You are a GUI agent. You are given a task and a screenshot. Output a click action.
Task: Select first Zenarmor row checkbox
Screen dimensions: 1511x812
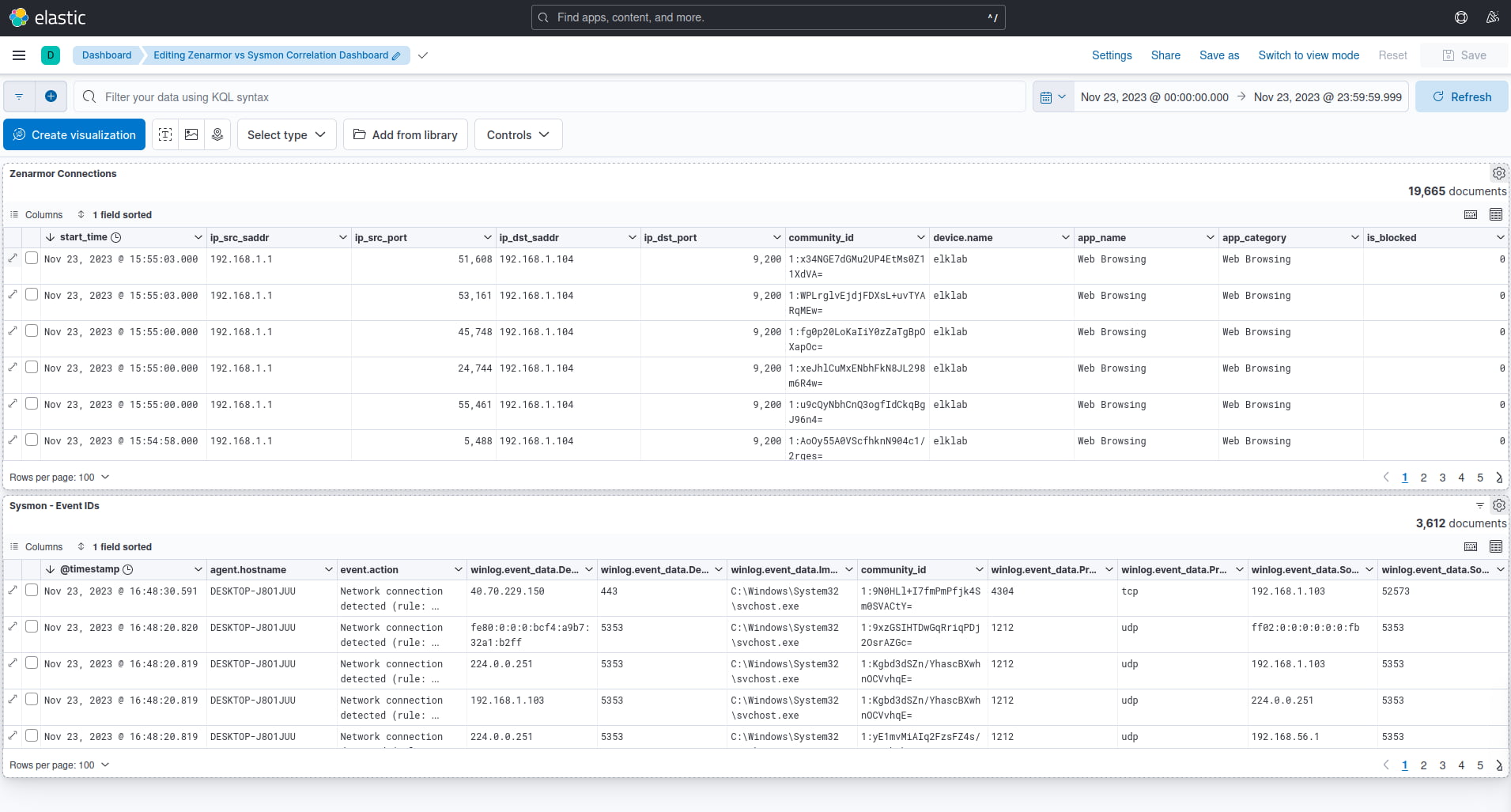pyautogui.click(x=32, y=258)
